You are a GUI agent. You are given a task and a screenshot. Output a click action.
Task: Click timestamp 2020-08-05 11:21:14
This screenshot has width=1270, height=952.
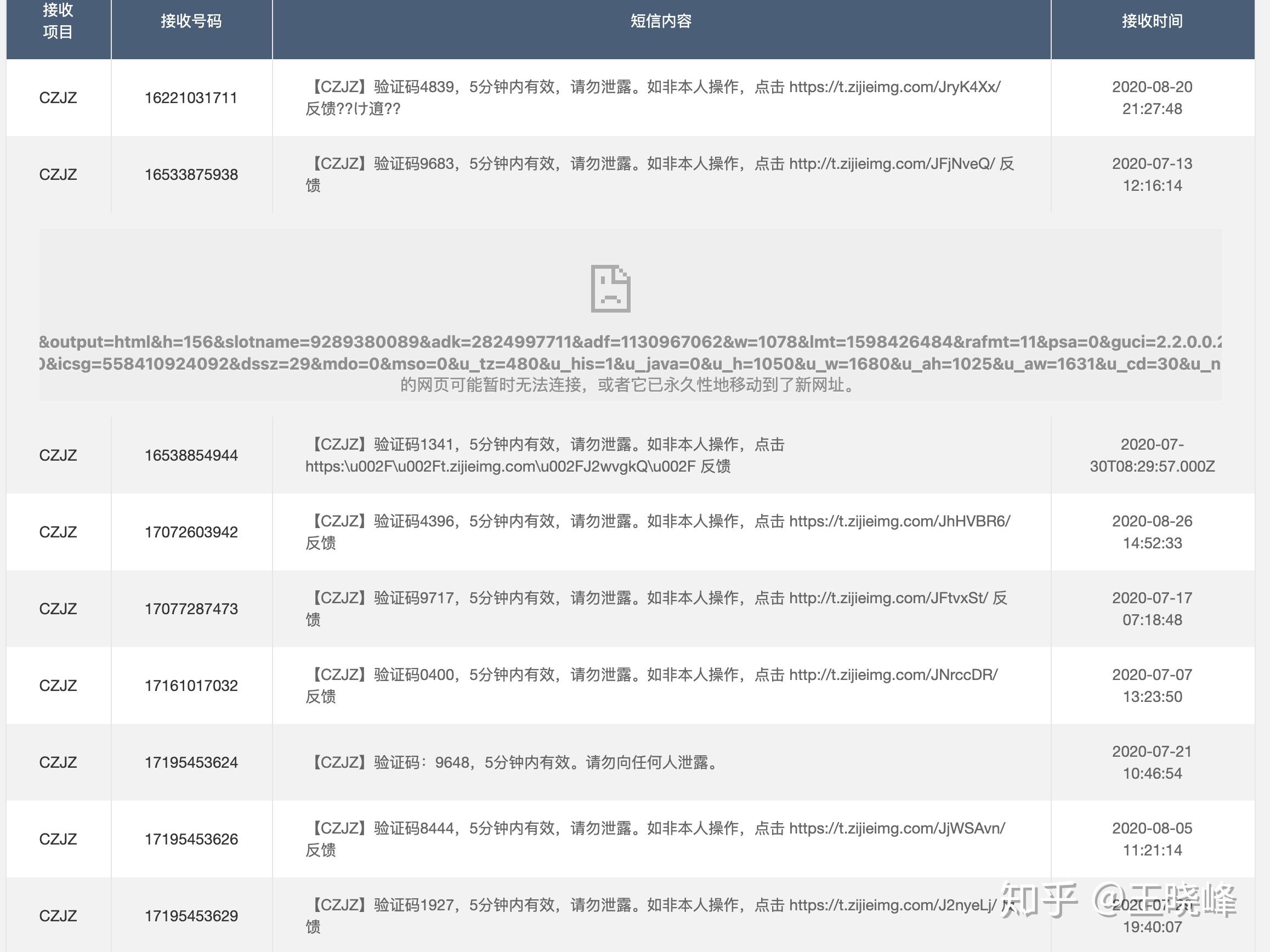point(1152,839)
